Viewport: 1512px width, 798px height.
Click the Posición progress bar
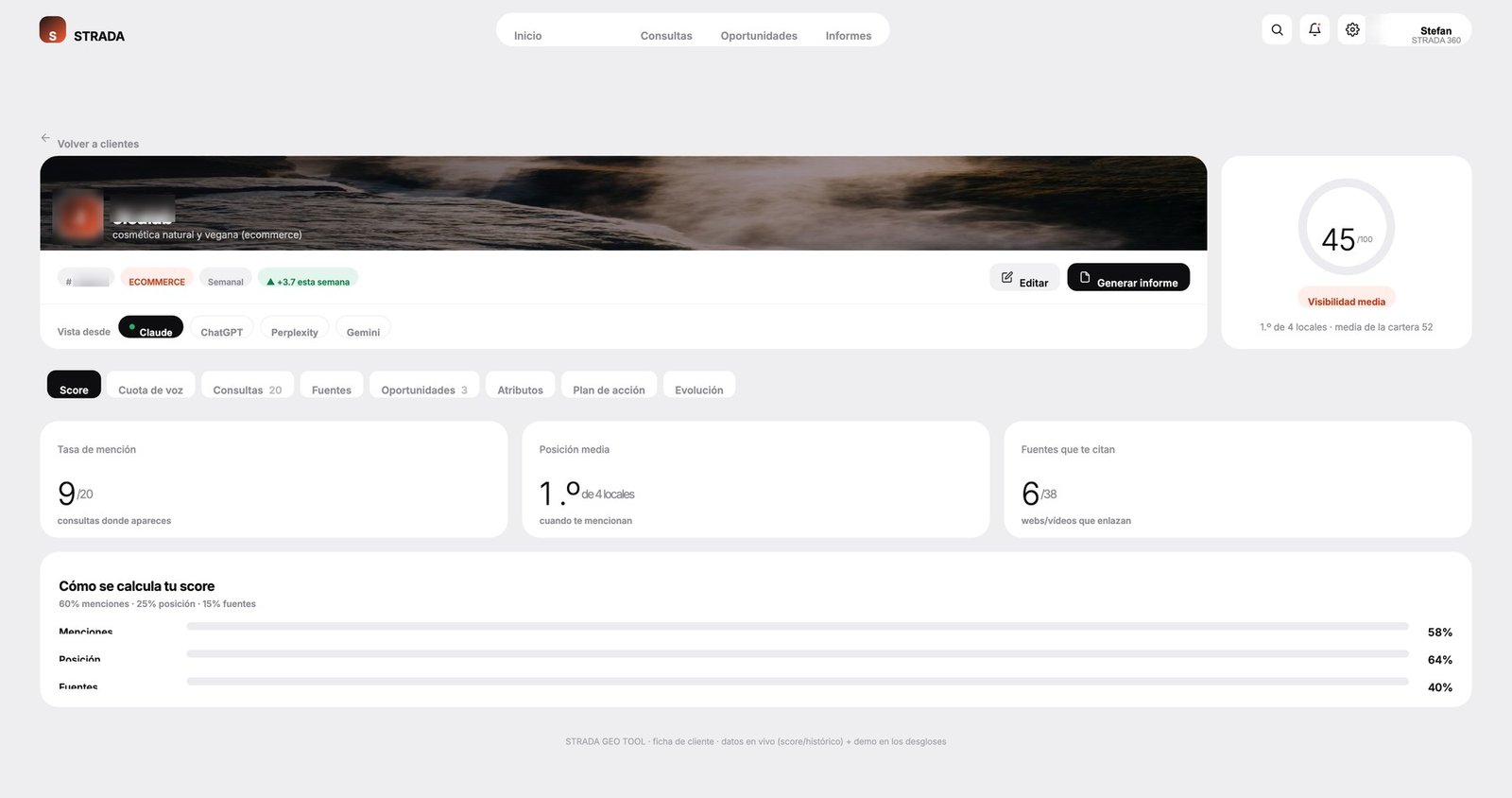[x=798, y=653]
